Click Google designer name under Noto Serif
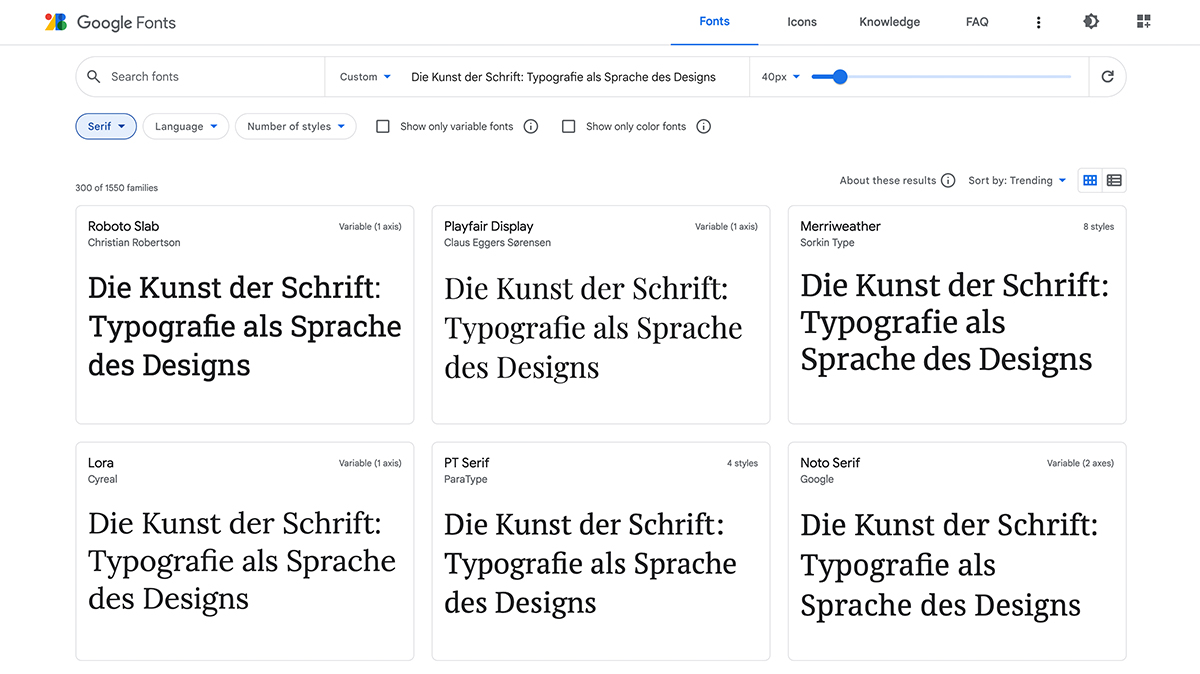The image size is (1200, 674). pos(817,480)
